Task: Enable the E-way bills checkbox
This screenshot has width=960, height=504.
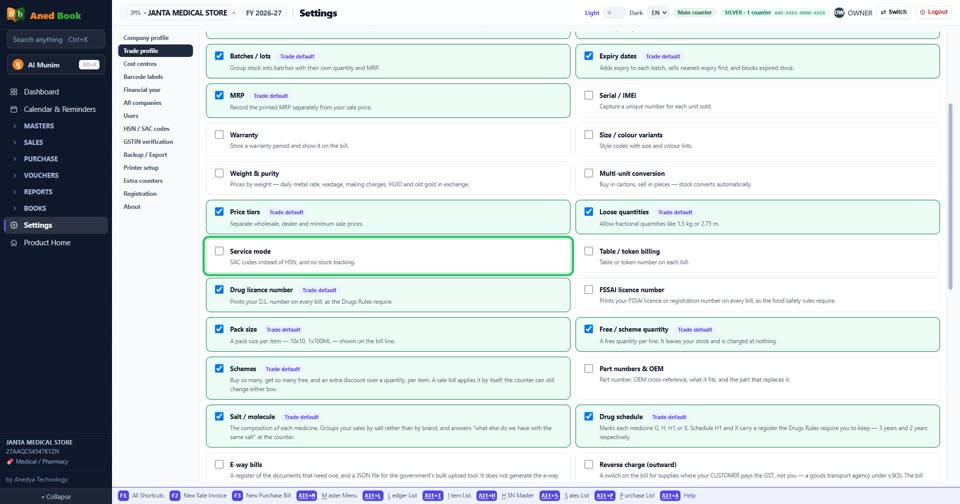Action: click(219, 465)
